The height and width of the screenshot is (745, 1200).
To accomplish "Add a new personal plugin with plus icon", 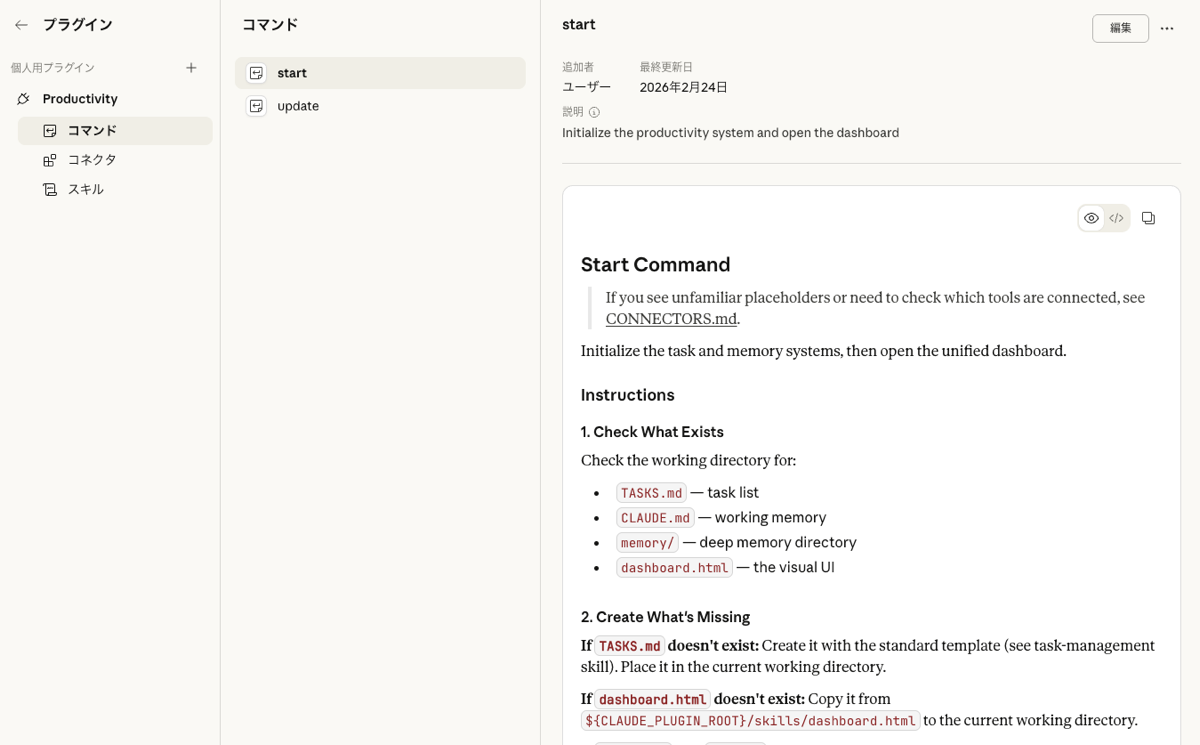I will pyautogui.click(x=191, y=68).
